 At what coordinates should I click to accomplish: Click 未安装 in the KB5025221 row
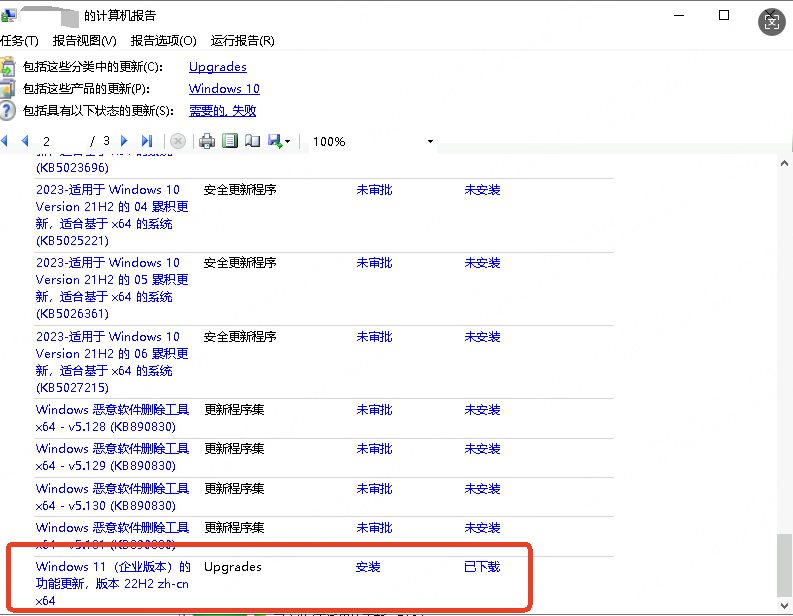482,190
